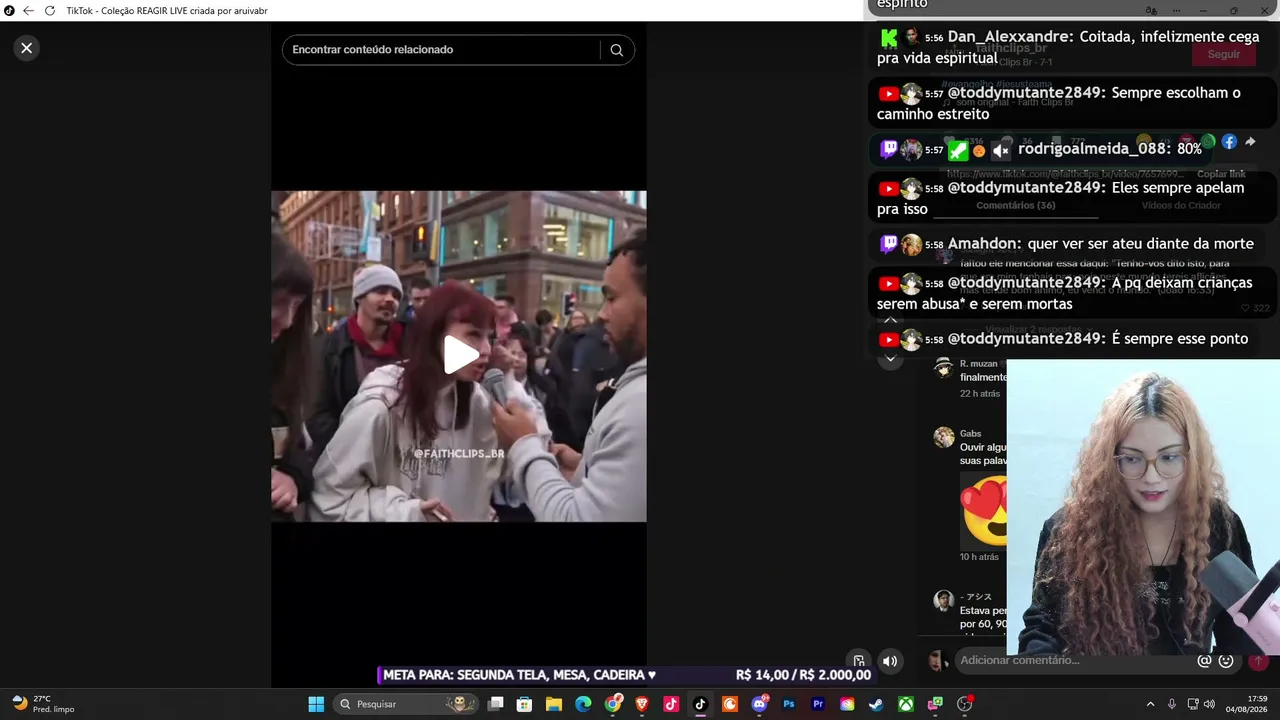Click the '10 h atrás' comment timestamp
The image size is (1280, 720).
pos(980,557)
